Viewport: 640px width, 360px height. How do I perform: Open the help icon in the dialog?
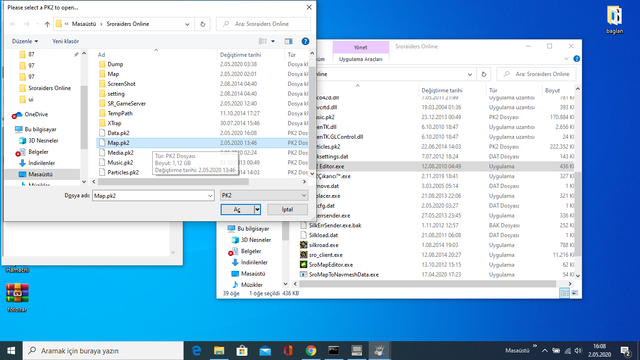tap(305, 41)
